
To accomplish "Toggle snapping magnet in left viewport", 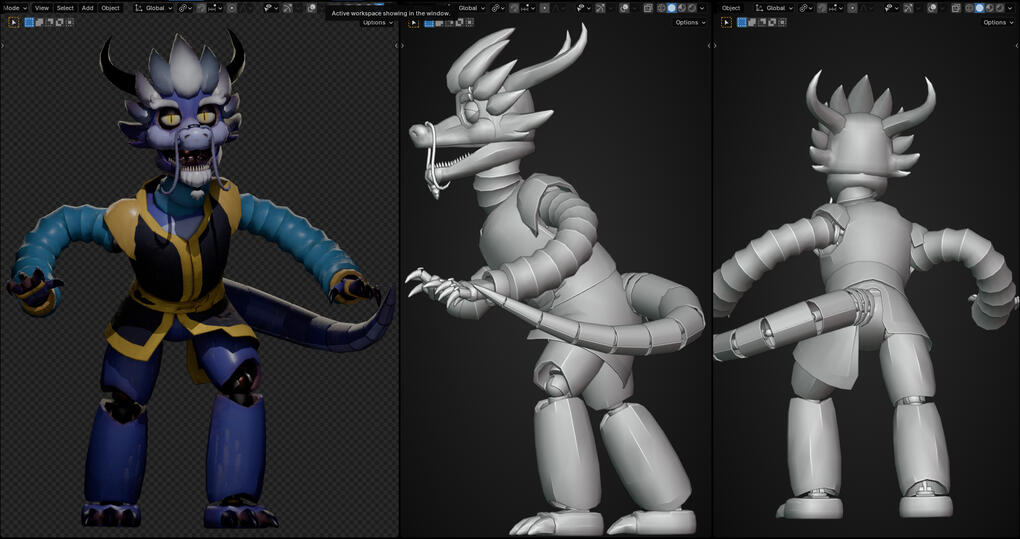I will coord(202,8).
